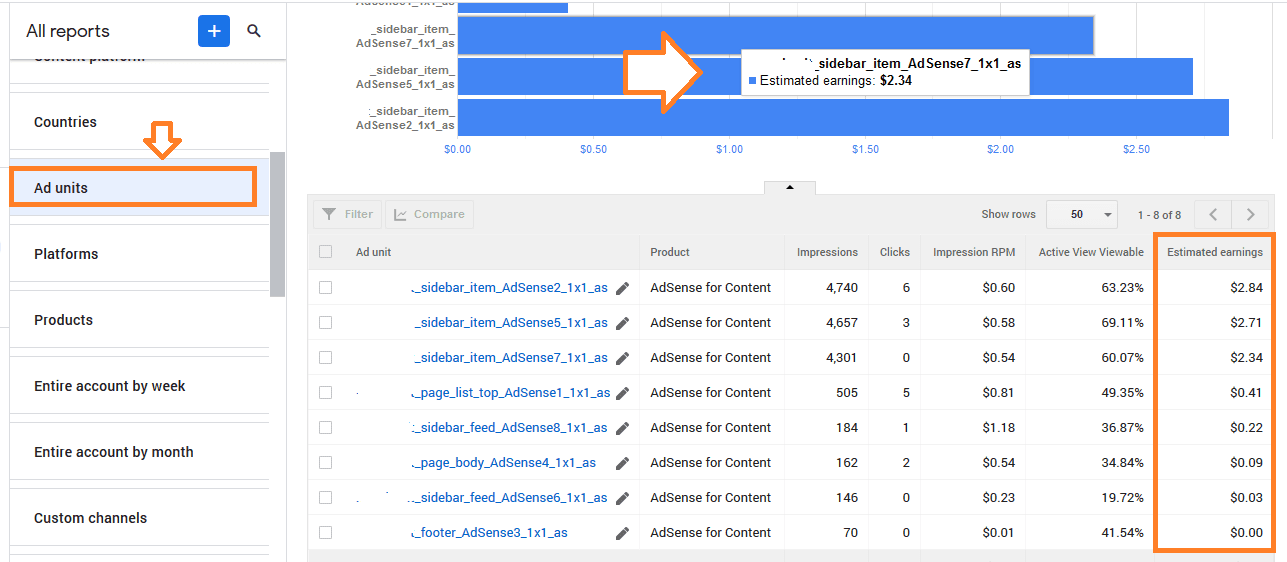Edit the footer_AdSense3 pencil icon
The width and height of the screenshot is (1287, 562).
pyautogui.click(x=623, y=533)
